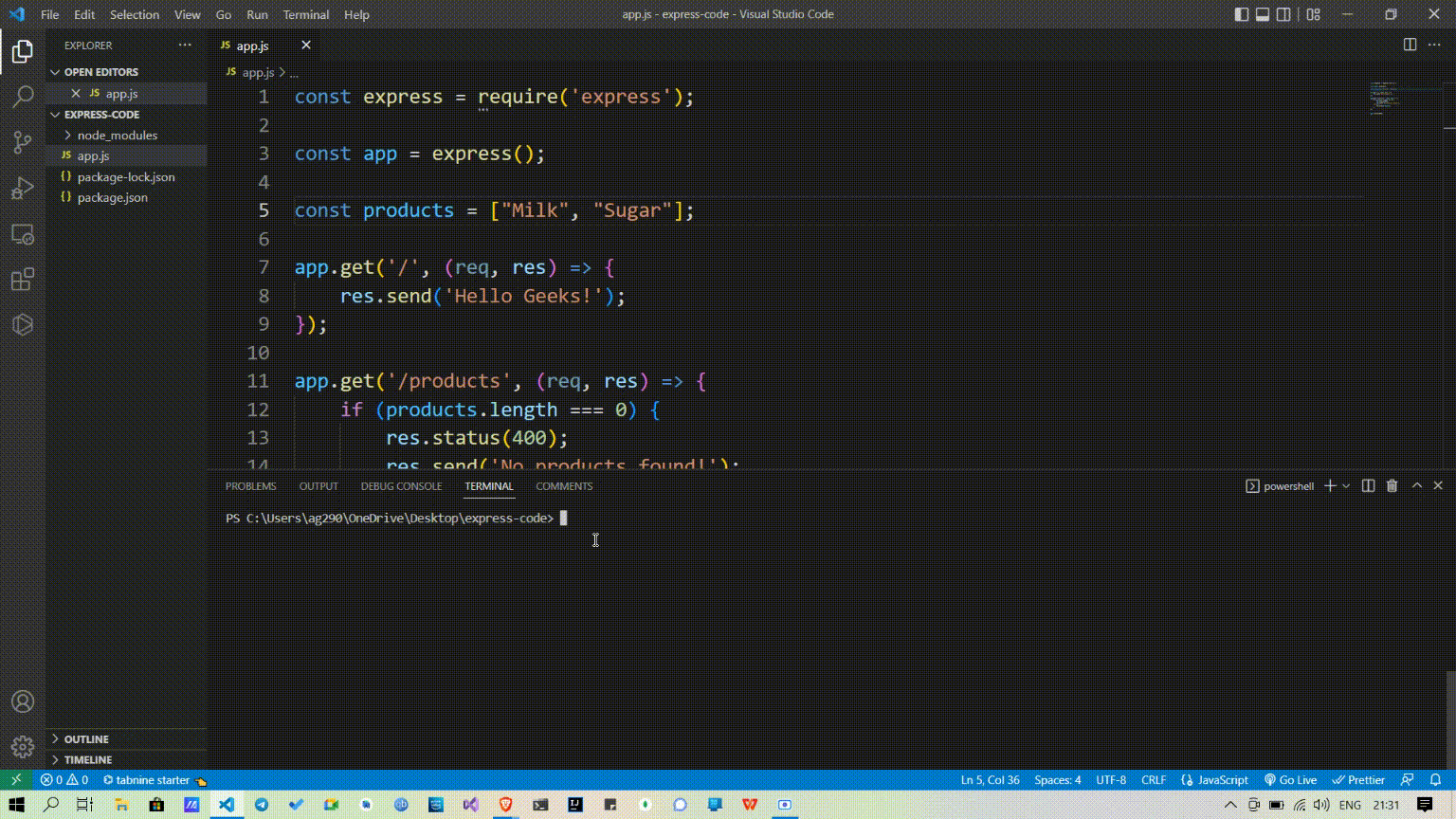
Task: Open the Source Control view
Action: 23,142
